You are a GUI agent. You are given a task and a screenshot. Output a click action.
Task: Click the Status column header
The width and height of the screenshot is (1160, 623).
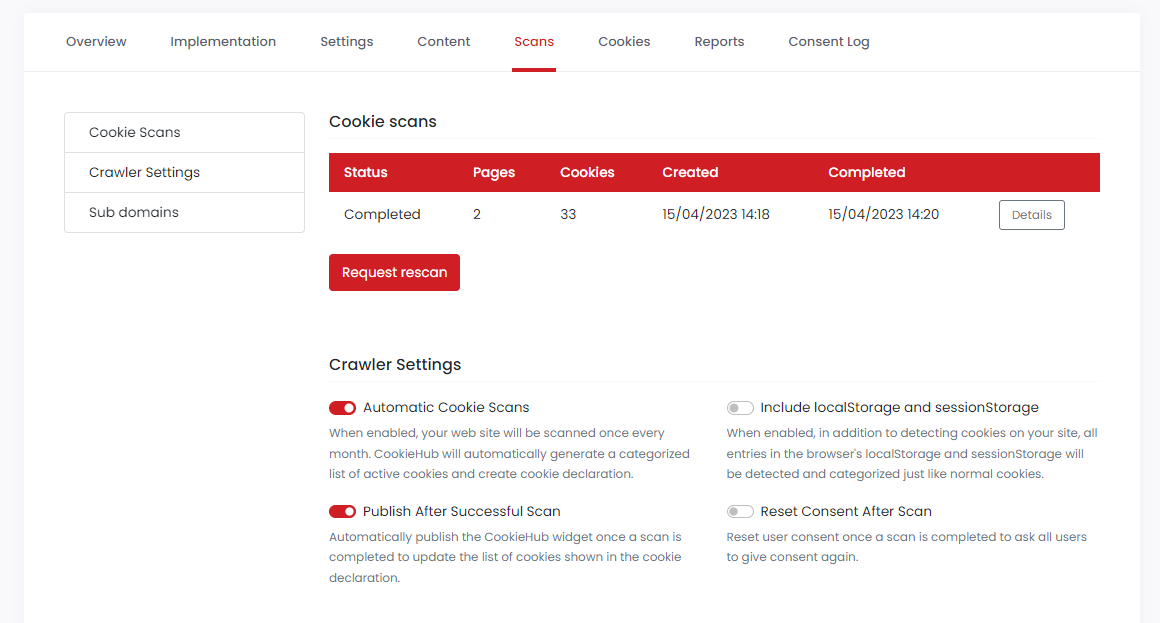coord(365,172)
